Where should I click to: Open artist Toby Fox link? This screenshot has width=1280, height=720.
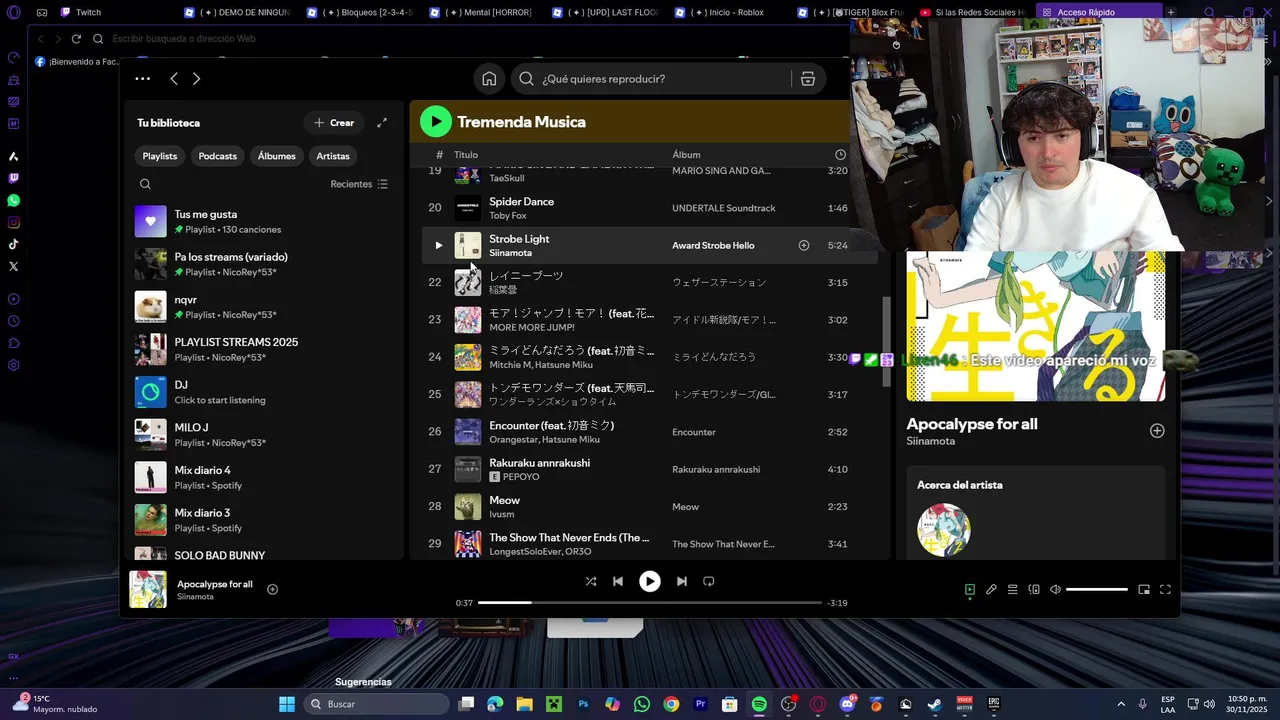[508, 215]
